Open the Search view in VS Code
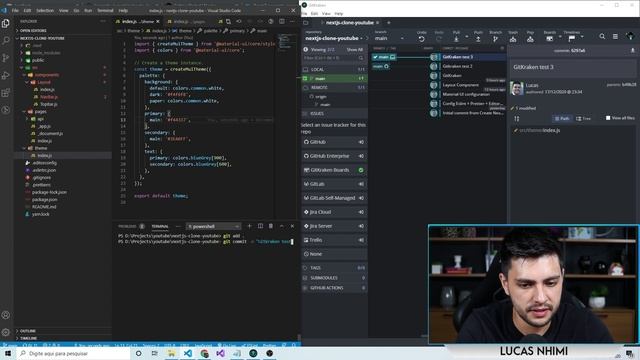The width and height of the screenshot is (640, 360). point(6,40)
